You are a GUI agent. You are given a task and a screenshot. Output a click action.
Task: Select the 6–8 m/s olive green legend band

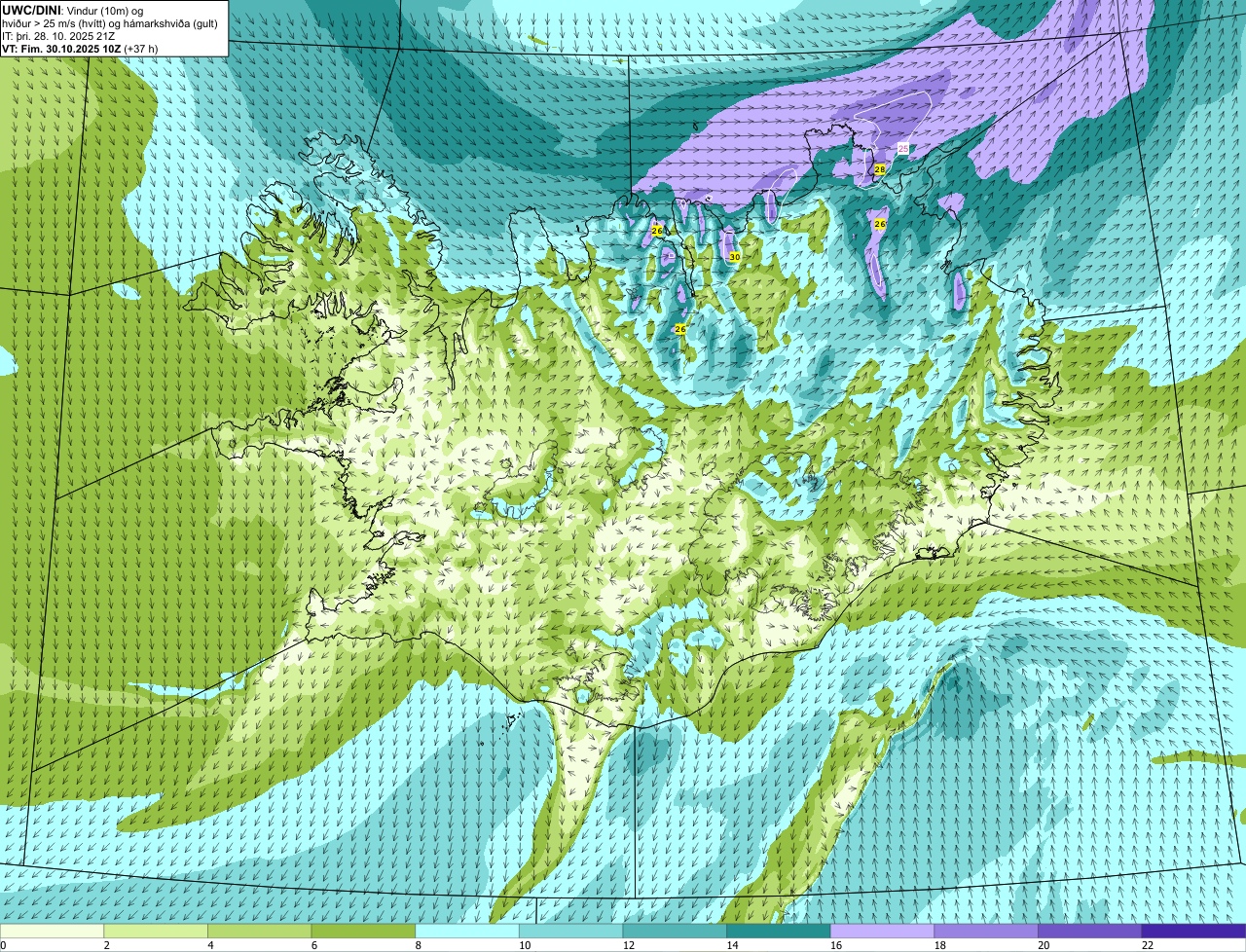pos(363,931)
